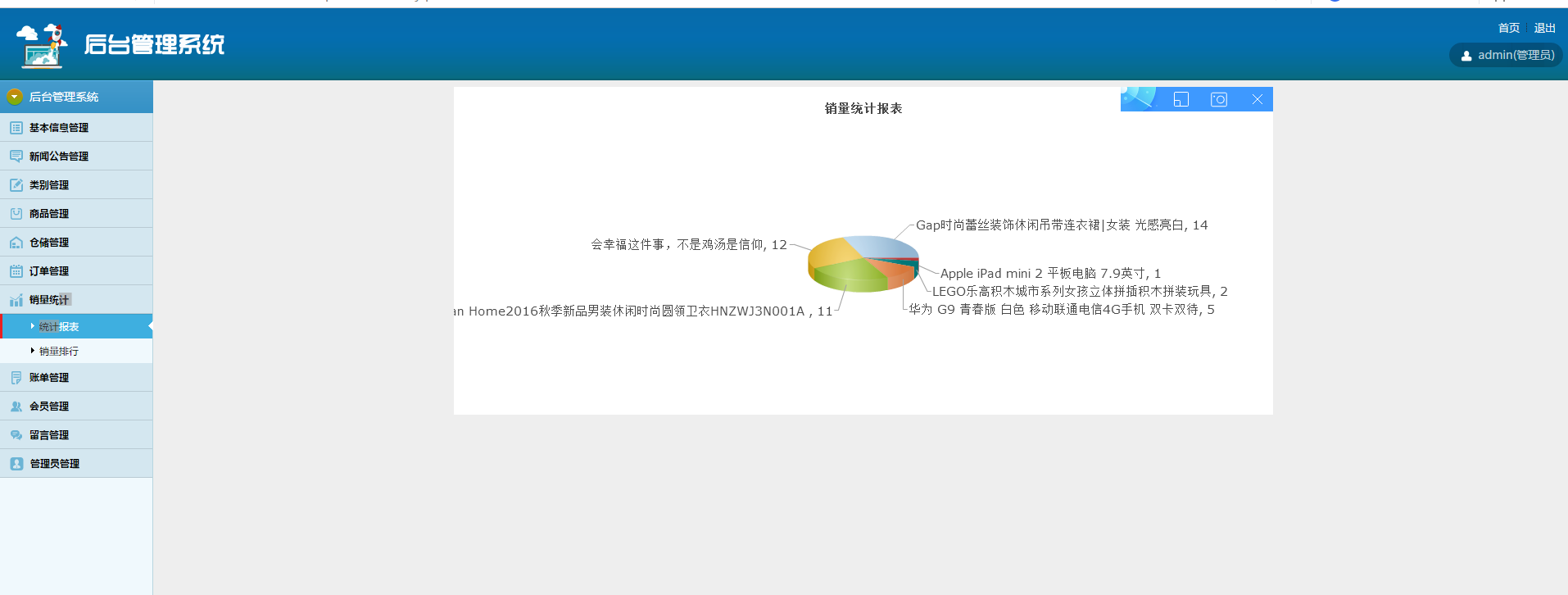Click the 账单管理 document icon
This screenshot has width=1568, height=595.
pyautogui.click(x=16, y=378)
